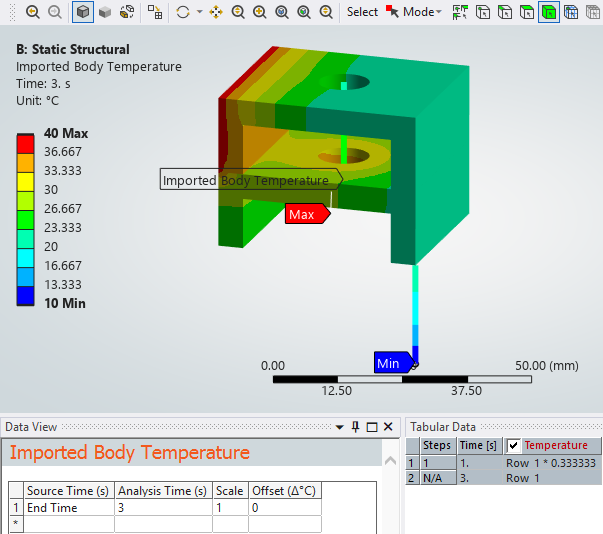Image resolution: width=603 pixels, height=534 pixels.
Task: Click the red legend color band
Action: pyautogui.click(x=25, y=145)
